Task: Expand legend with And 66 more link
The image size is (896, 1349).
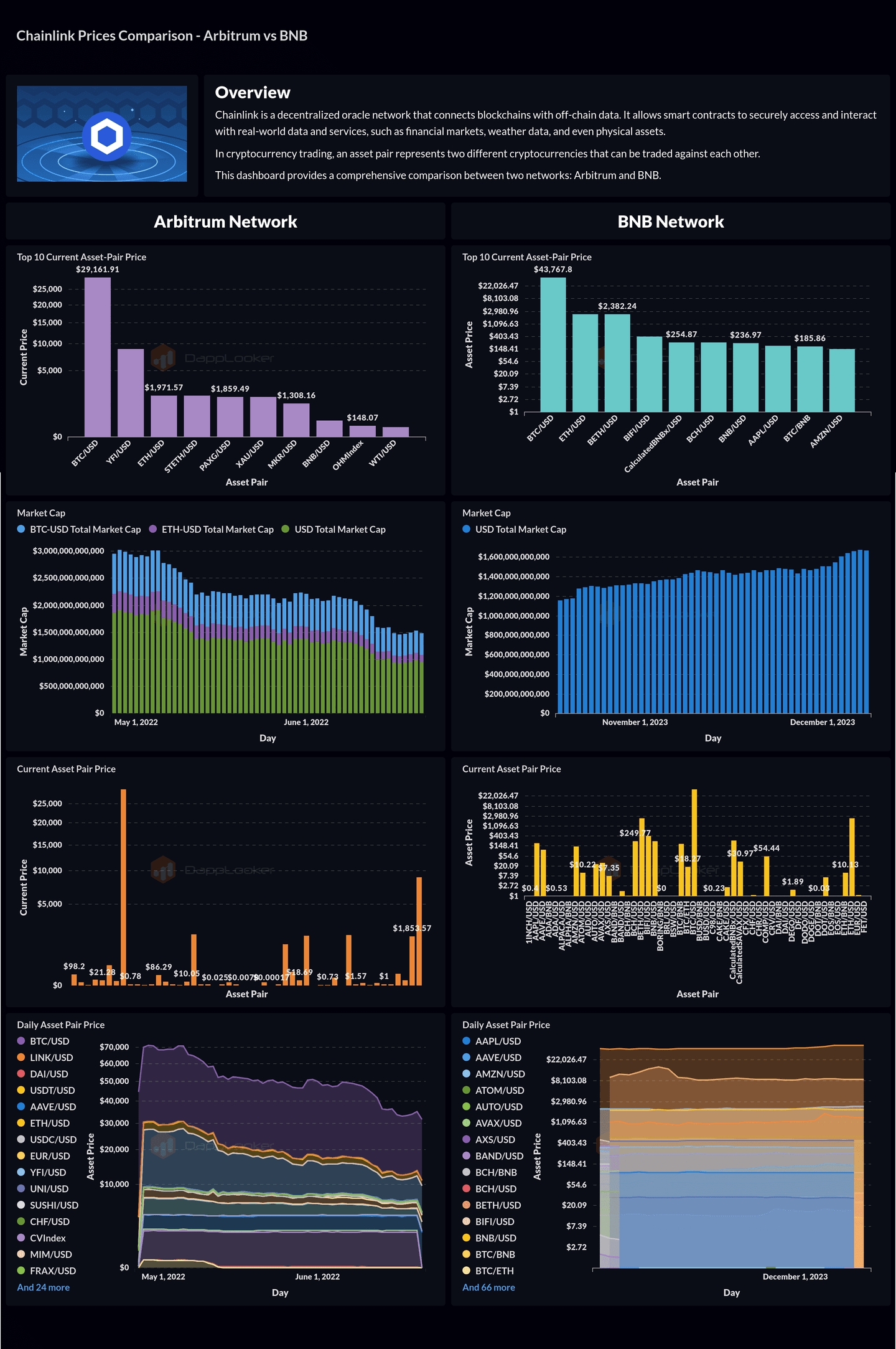Action: tap(488, 1287)
